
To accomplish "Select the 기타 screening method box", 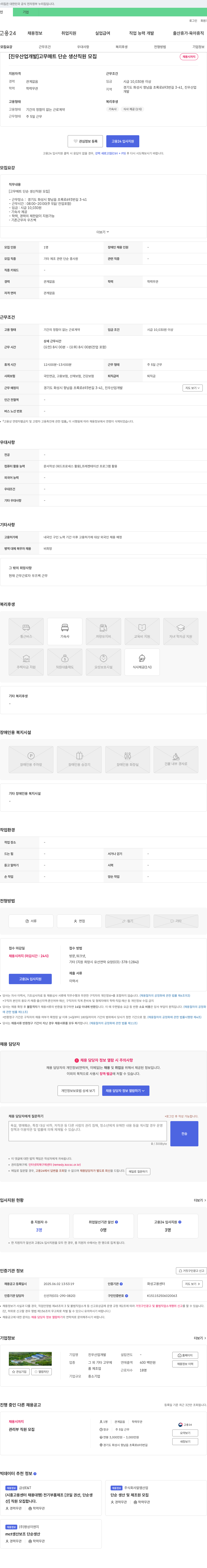I will point(176,921).
